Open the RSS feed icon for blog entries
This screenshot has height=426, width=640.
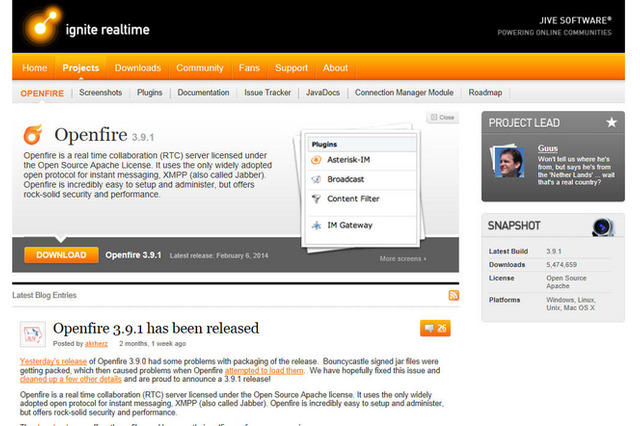[454, 295]
